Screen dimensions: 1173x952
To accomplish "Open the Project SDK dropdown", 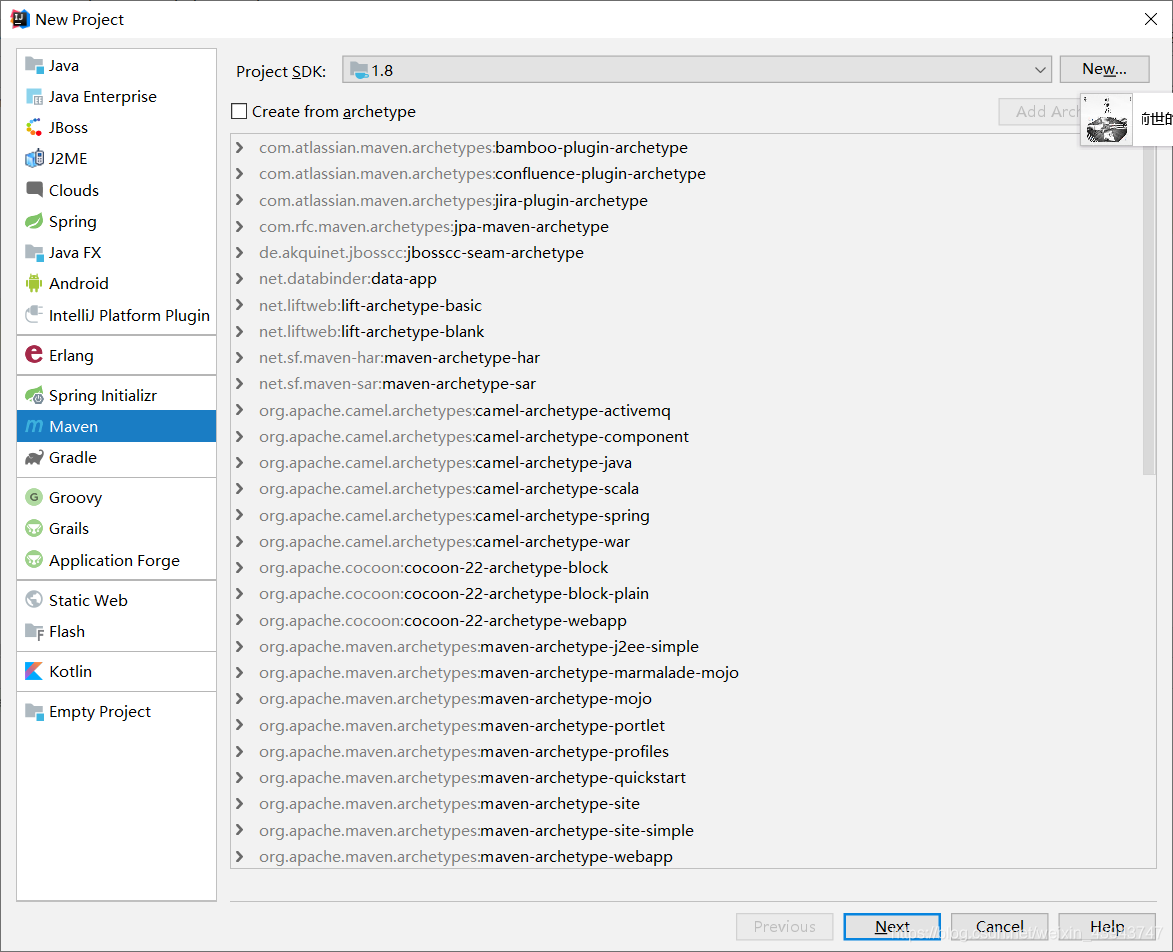I will click(696, 70).
